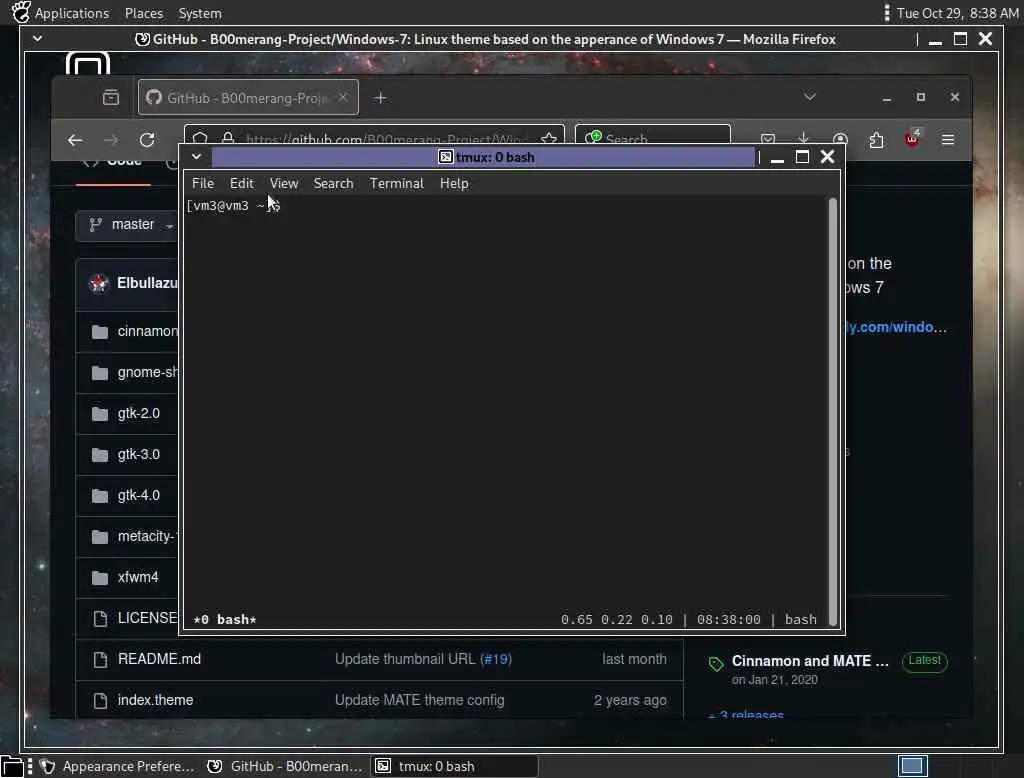Open the Terminal menu in terminal
This screenshot has width=1024, height=778.
coord(396,184)
